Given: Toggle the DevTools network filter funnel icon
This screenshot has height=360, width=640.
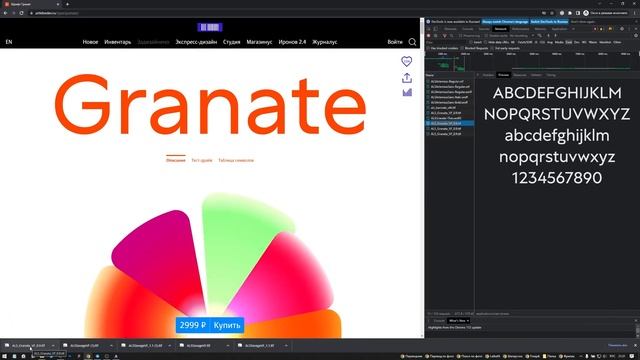Looking at the screenshot, I should coord(444,36).
